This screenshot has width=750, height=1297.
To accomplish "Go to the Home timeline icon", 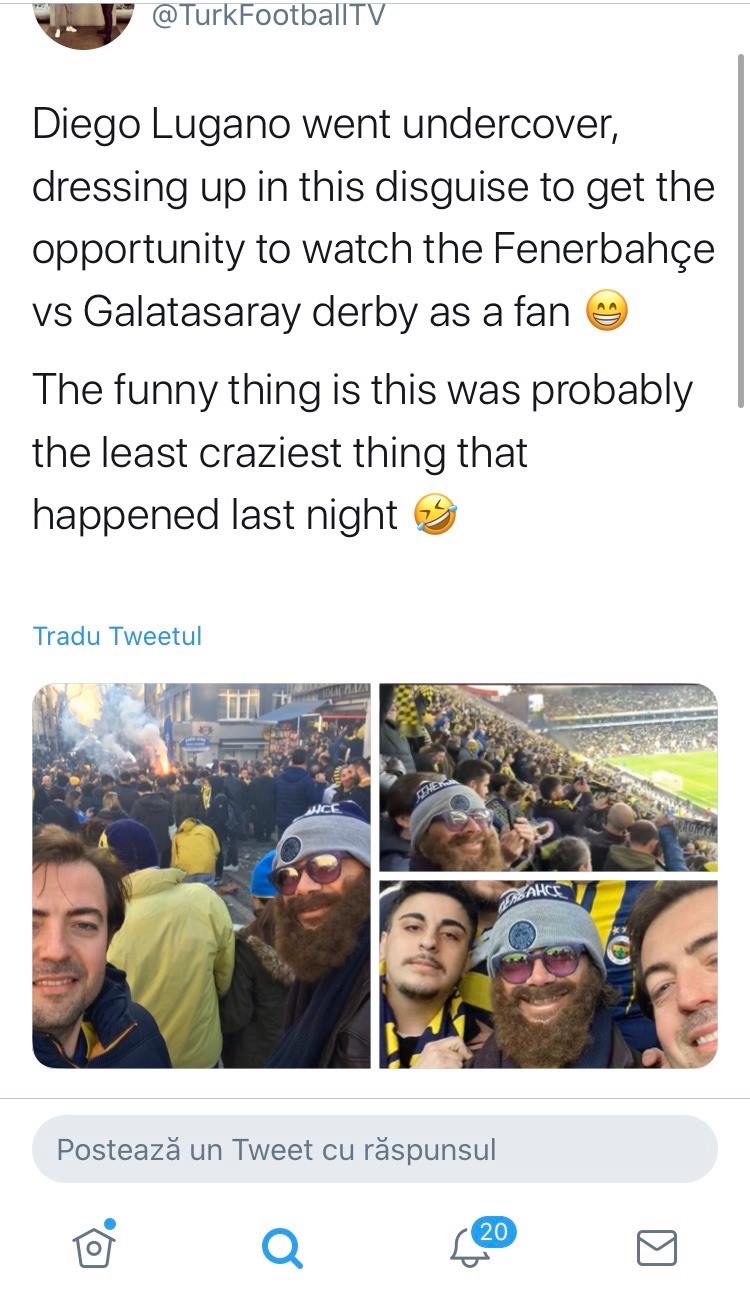I will click(93, 1246).
